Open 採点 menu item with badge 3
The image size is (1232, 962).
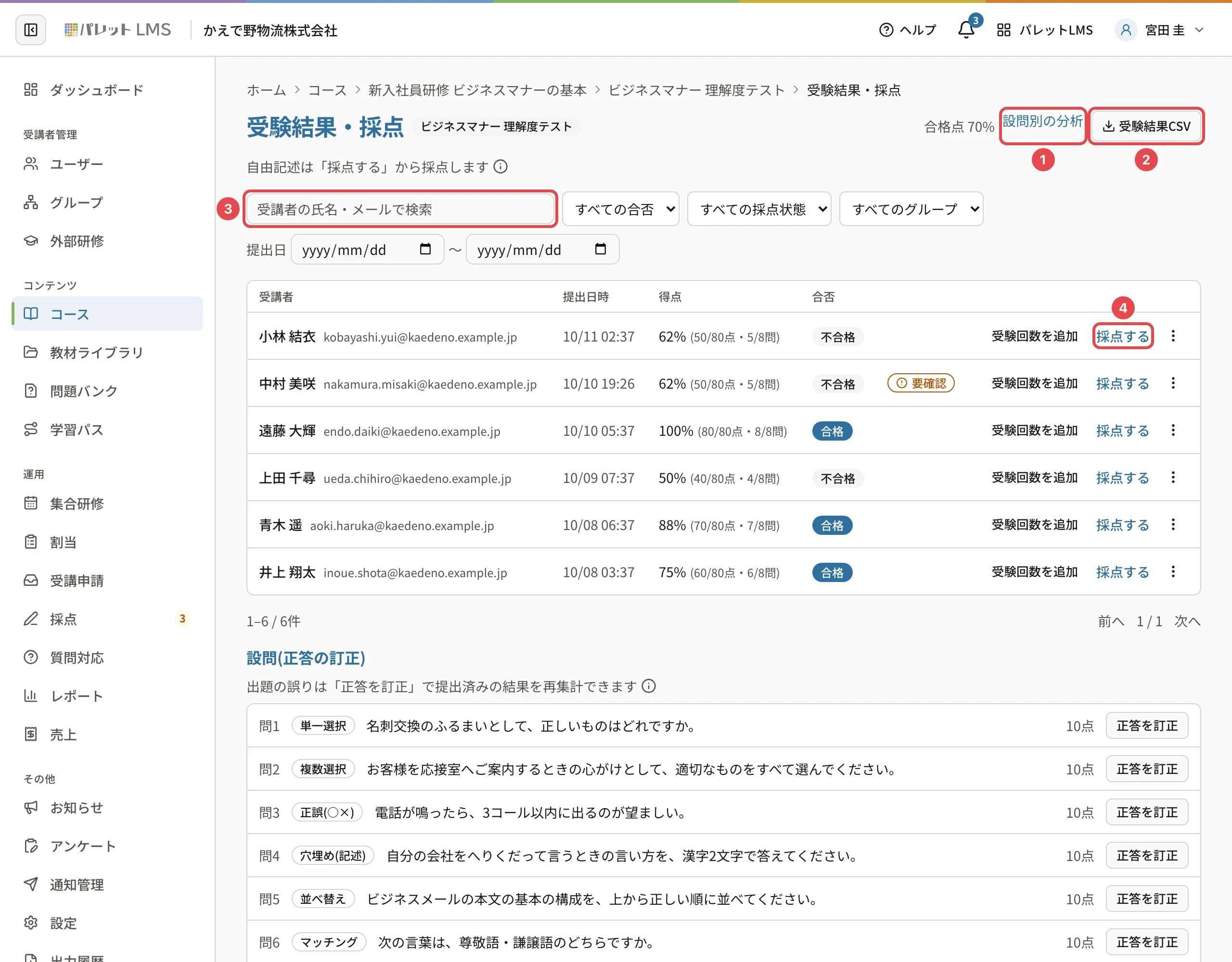pyautogui.click(x=107, y=619)
